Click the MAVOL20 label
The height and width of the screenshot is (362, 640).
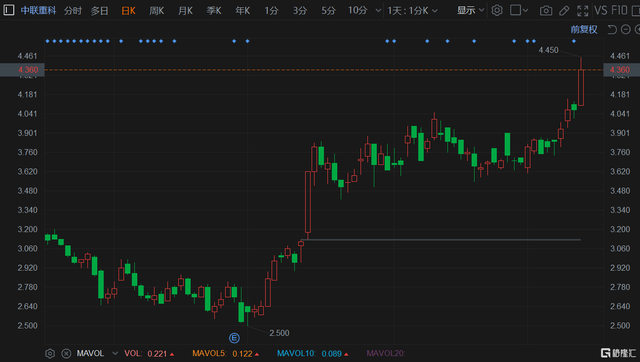tap(386, 353)
